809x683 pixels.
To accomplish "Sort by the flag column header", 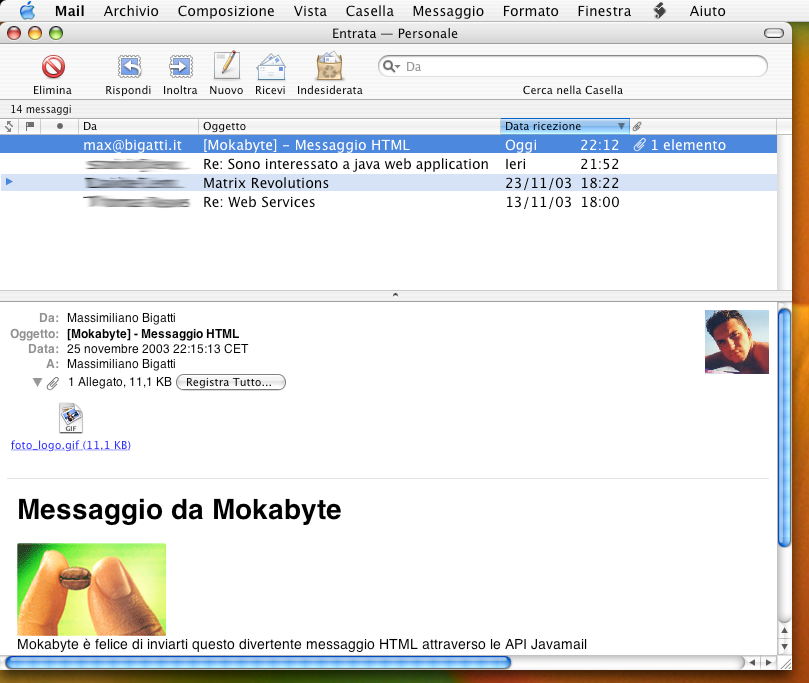I will tap(30, 126).
